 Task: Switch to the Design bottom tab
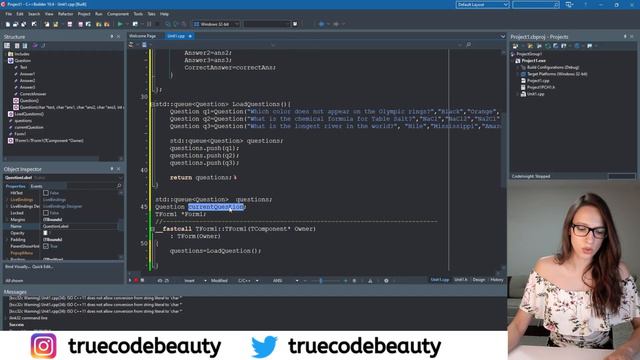tap(479, 280)
